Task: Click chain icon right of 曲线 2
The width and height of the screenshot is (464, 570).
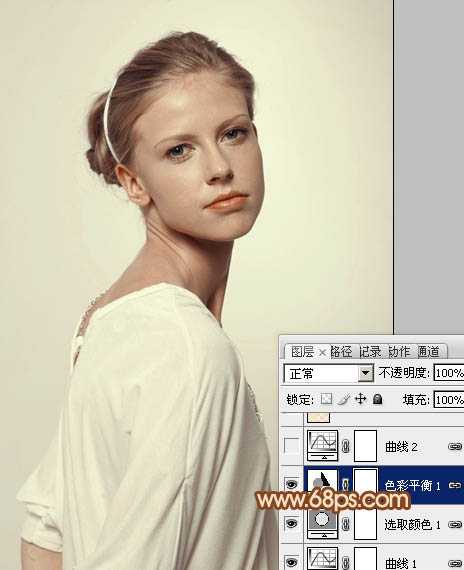Action: click(x=455, y=446)
